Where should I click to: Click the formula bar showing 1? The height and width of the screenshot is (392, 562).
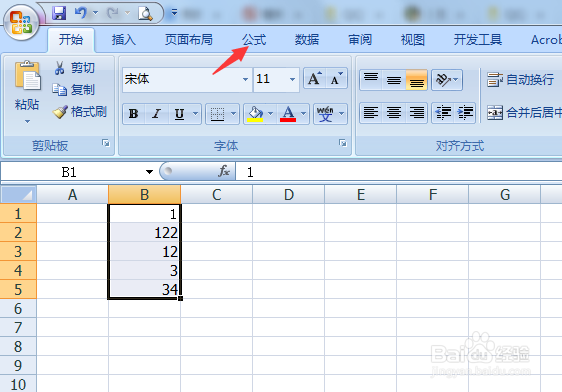[x=399, y=172]
